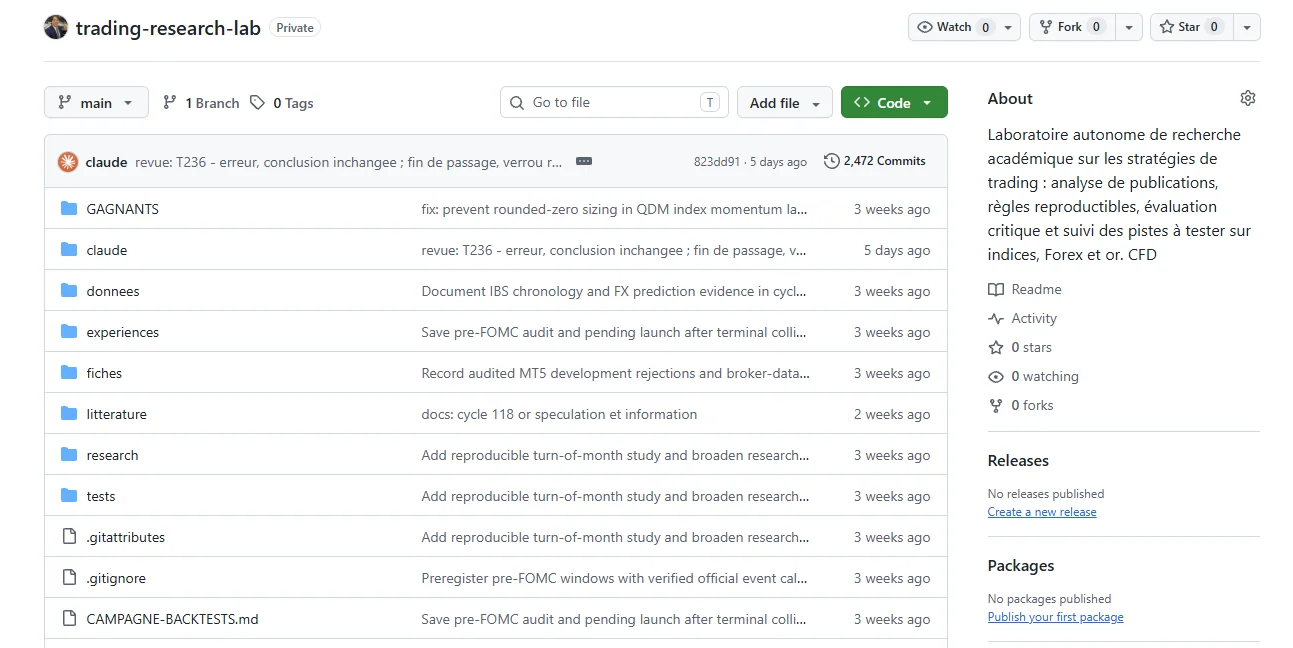Screen dimensions: 1293x648
Task: Open the fiches folder
Action: click(x=104, y=373)
